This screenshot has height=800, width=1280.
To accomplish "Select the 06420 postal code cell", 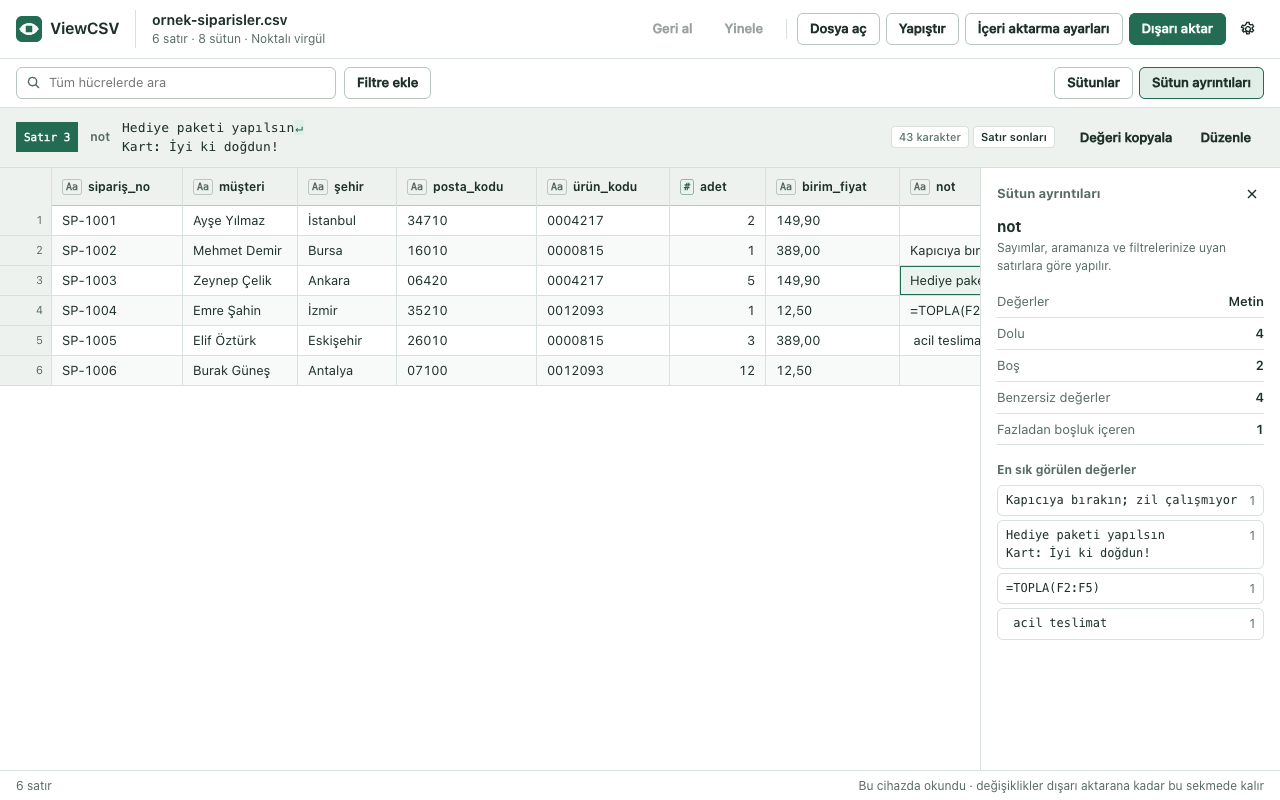I will (x=467, y=281).
